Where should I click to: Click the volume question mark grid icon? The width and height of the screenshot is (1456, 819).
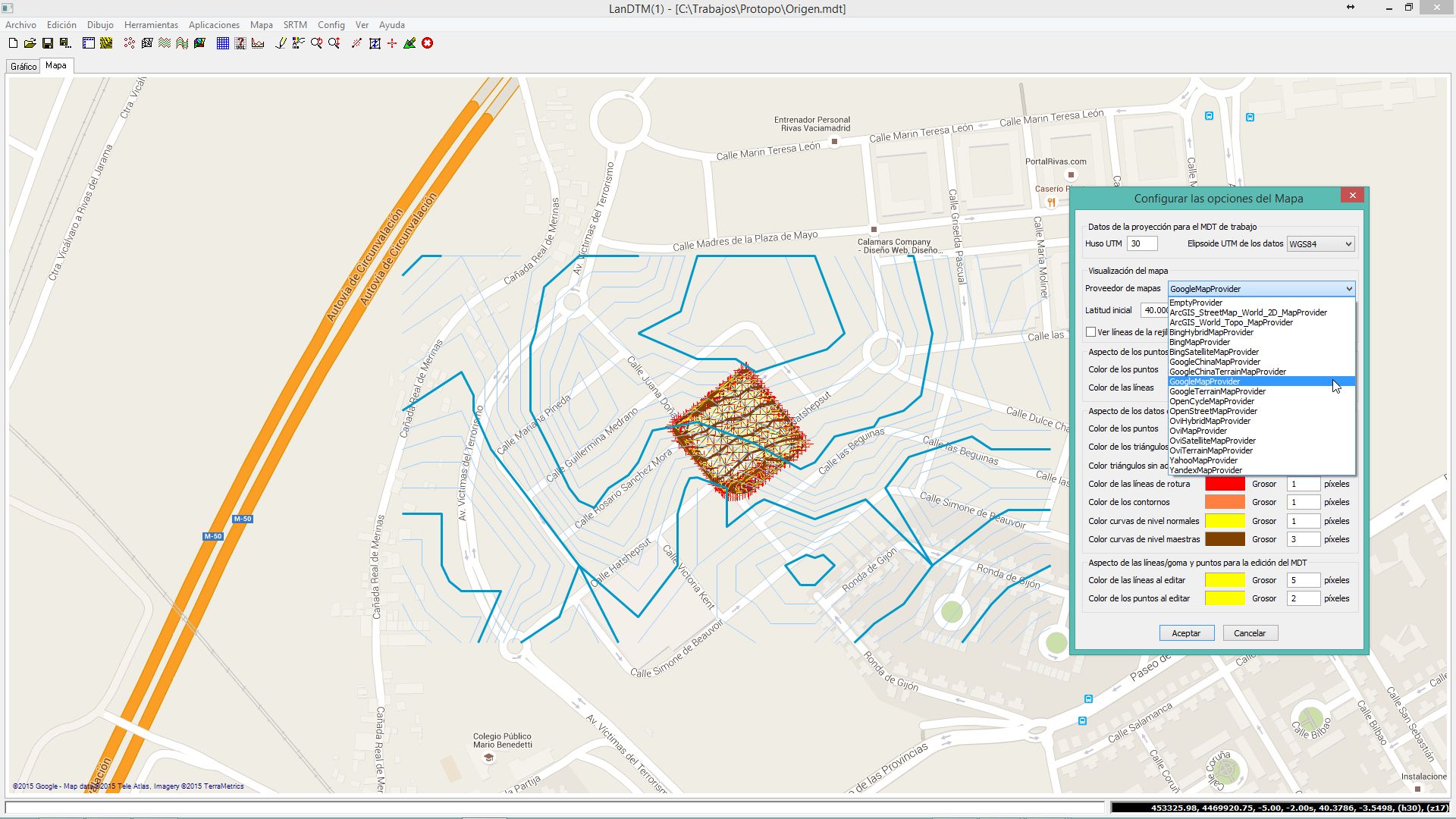[x=240, y=43]
